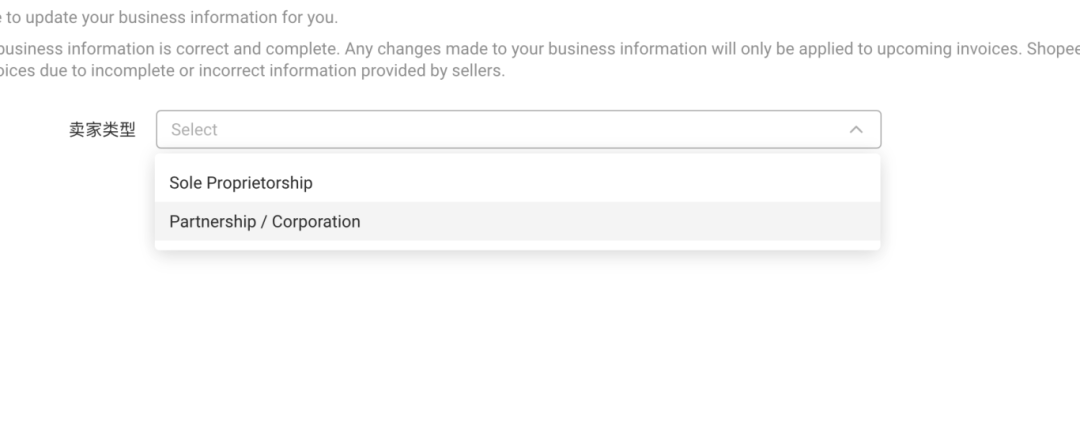Viewport: 1080px width, 440px height.
Task: Click the "incomplete or incorrect information" line
Action: click(x=252, y=72)
